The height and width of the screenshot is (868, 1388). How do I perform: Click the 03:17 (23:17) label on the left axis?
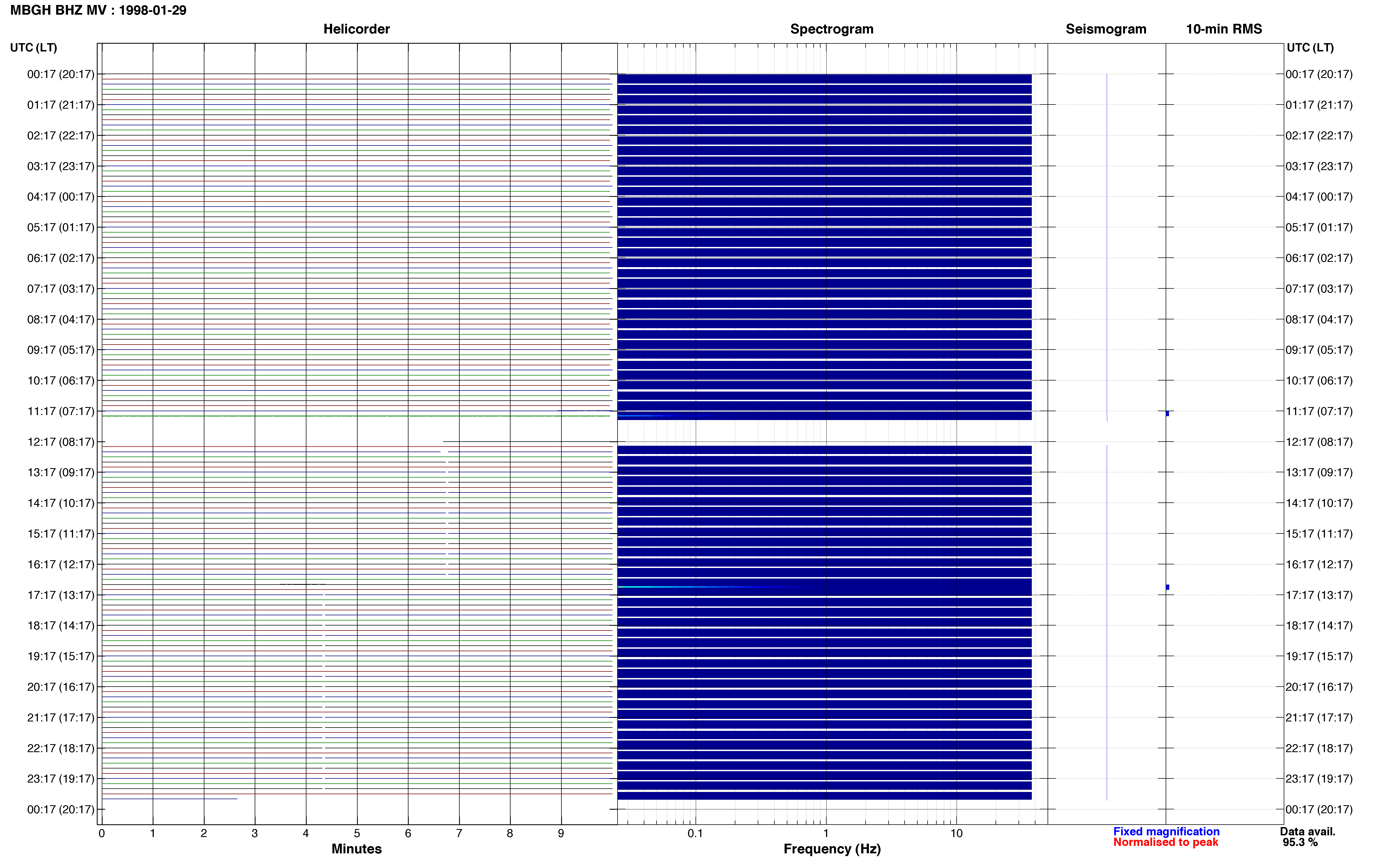[x=61, y=166]
